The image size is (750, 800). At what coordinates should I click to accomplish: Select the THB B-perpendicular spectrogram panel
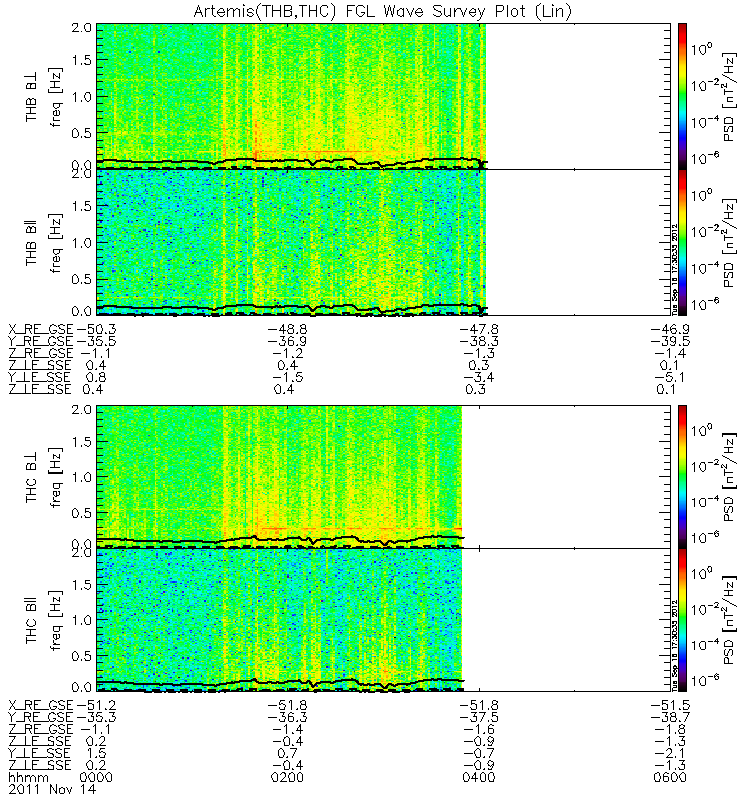coord(383,96)
